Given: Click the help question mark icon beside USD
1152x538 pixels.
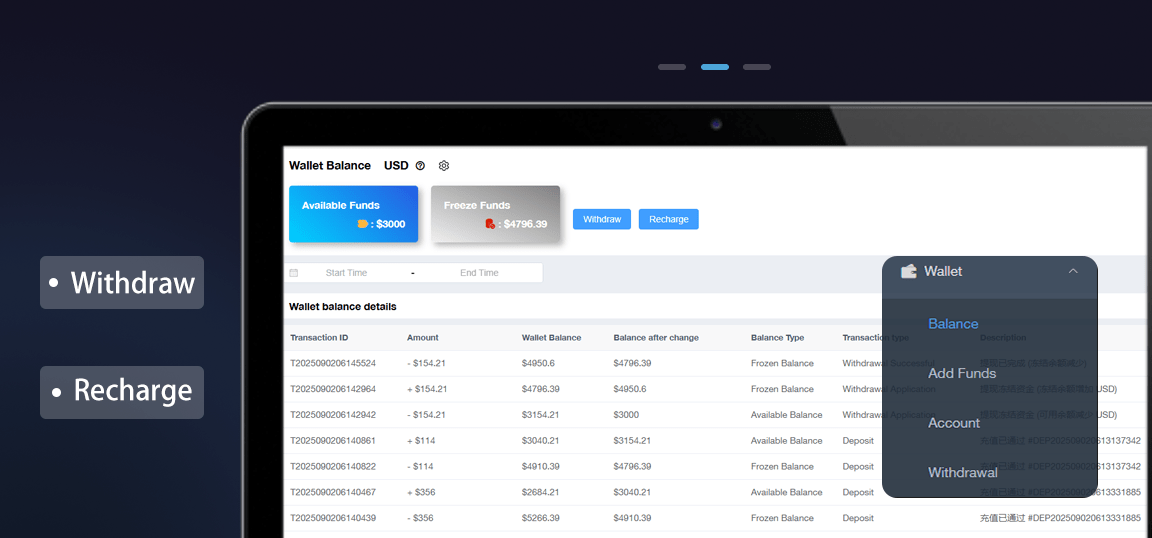Looking at the screenshot, I should click(420, 166).
